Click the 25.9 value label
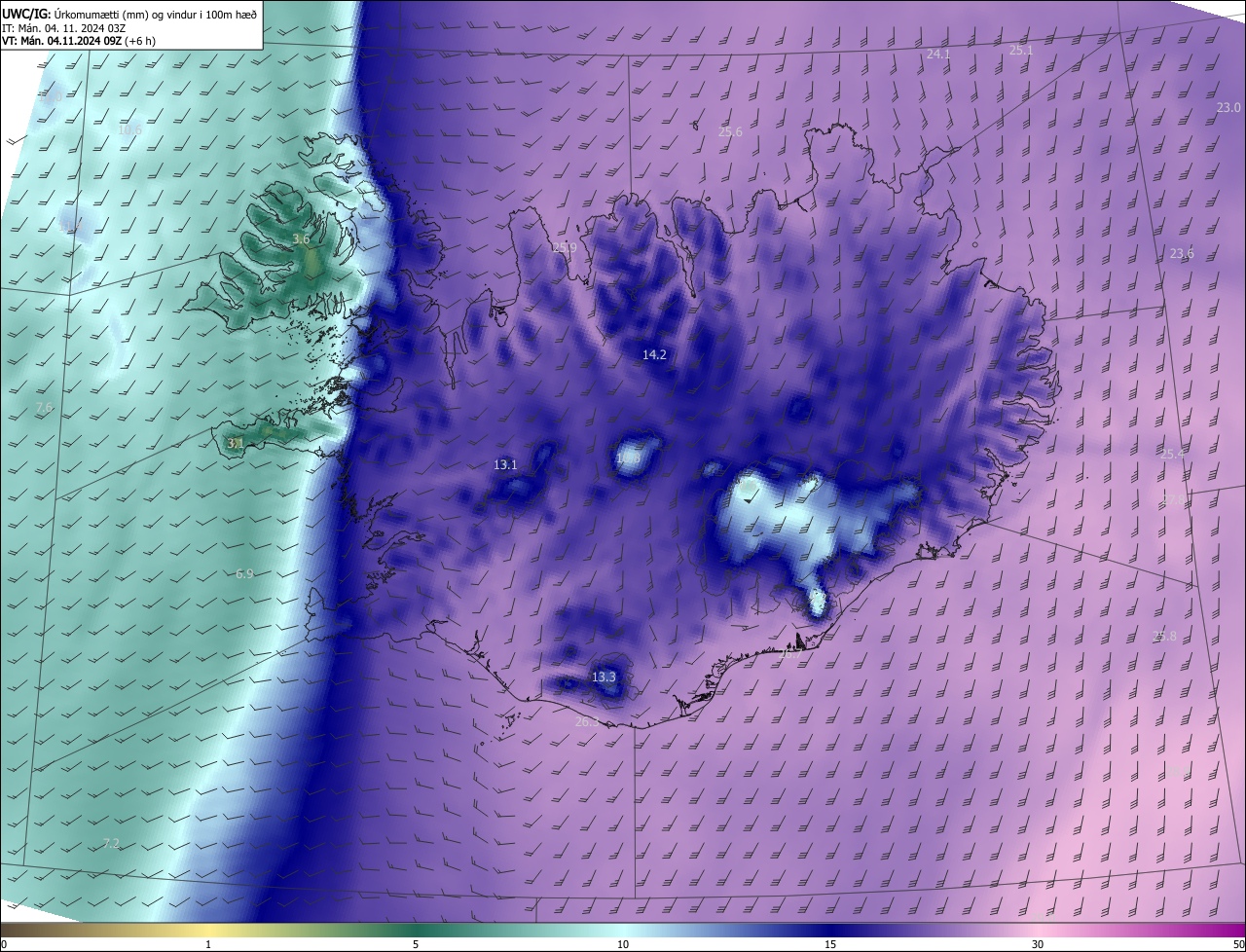The width and height of the screenshot is (1246, 952). click(565, 248)
